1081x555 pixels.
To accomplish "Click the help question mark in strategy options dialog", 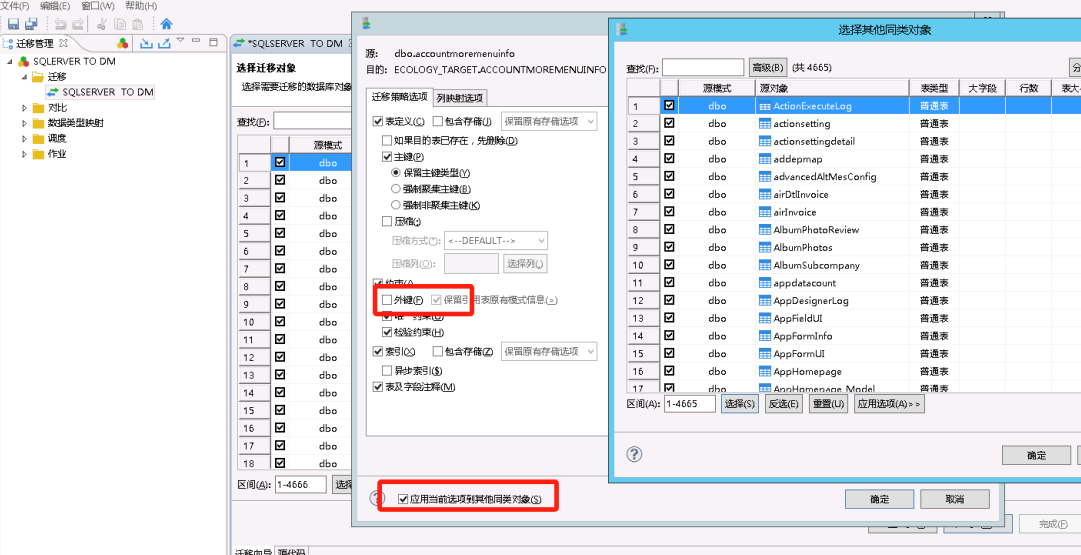I will (x=377, y=498).
